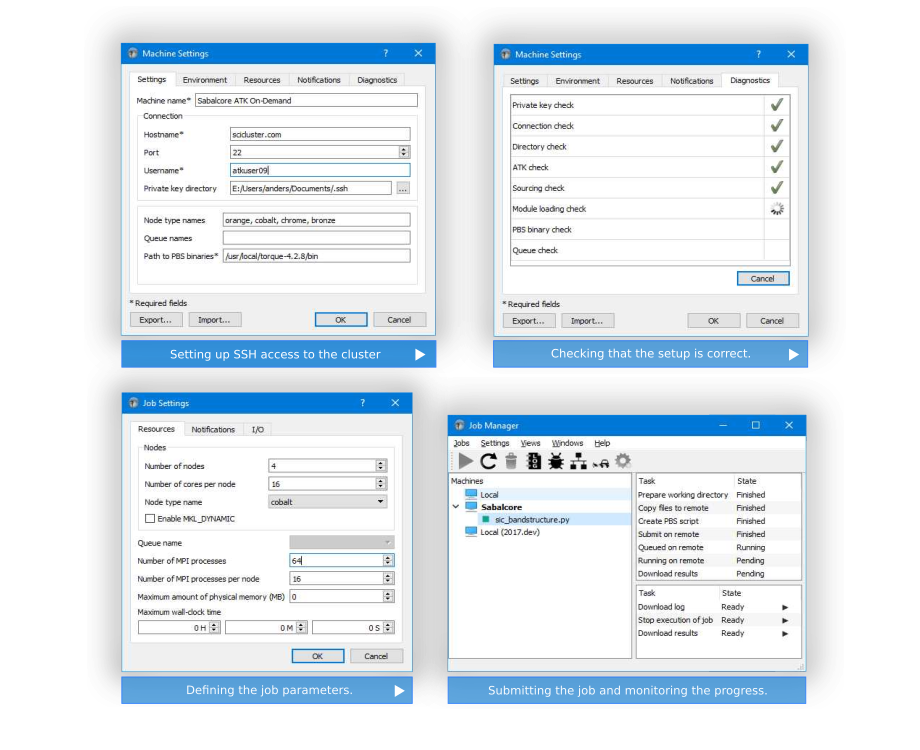
Task: Open the machines network icon in toolbar
Action: tap(576, 460)
